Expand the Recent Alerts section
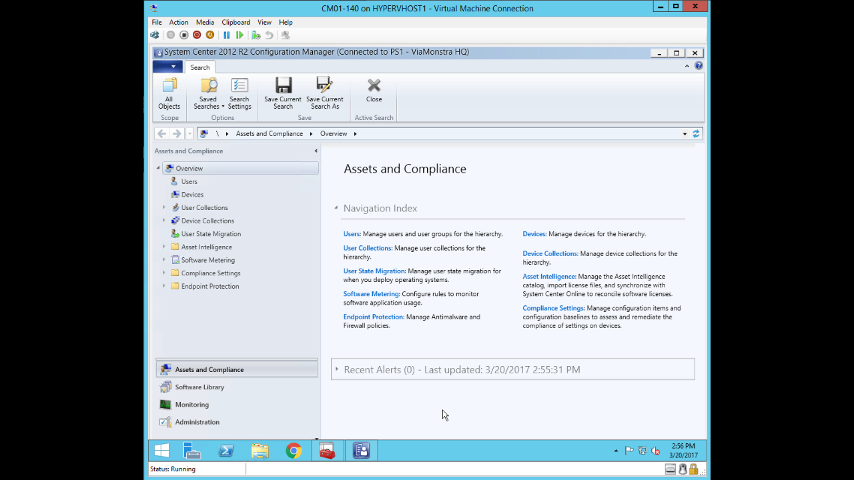Viewport: 854px width, 480px height. click(337, 370)
